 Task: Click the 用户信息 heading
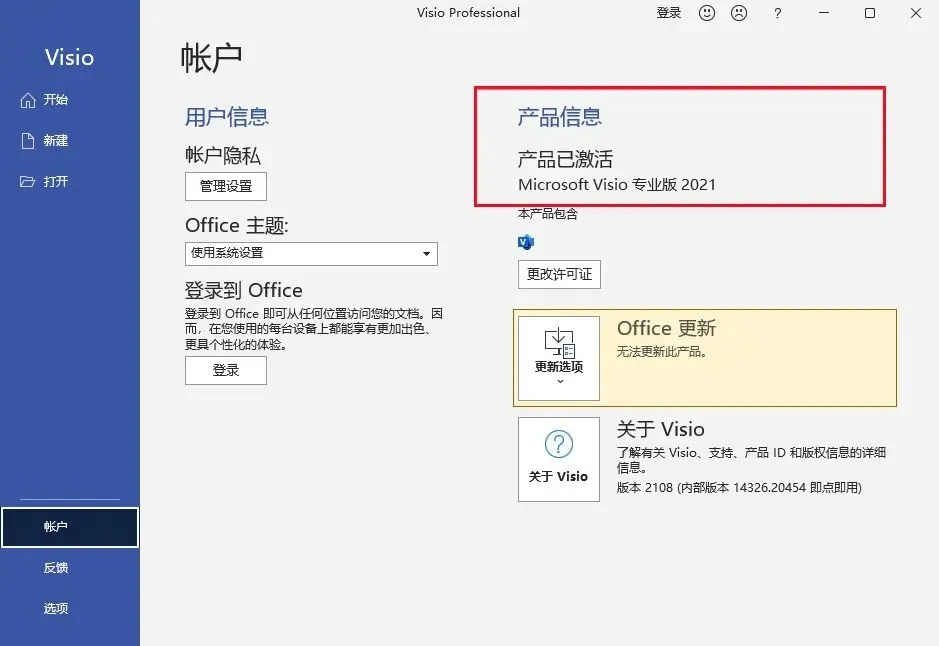click(x=227, y=117)
